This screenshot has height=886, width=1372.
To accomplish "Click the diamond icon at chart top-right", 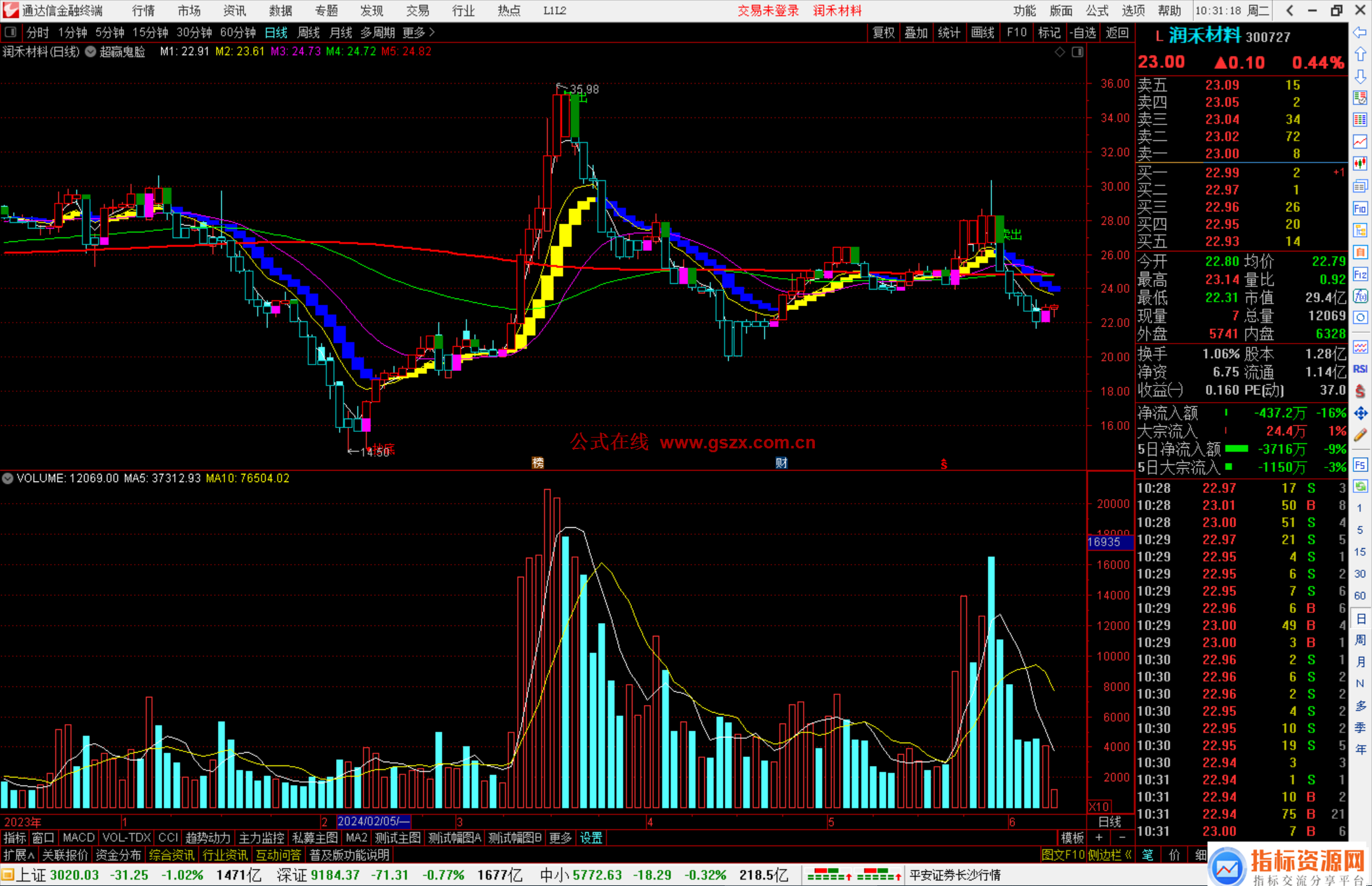I will click(x=1060, y=52).
